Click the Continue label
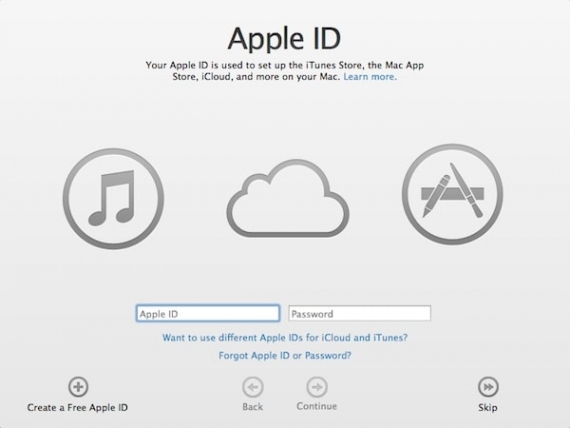 [317, 406]
